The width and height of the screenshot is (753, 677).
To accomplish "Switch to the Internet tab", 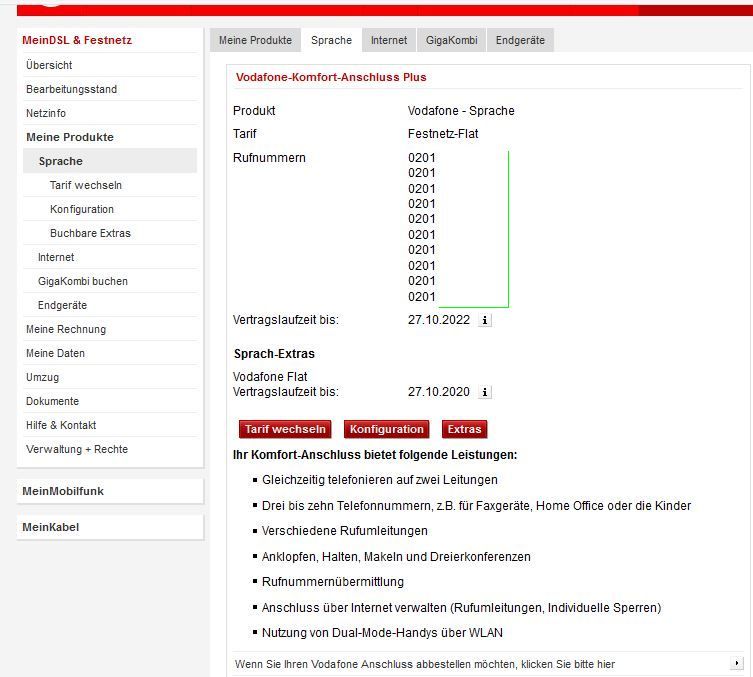I will [389, 40].
